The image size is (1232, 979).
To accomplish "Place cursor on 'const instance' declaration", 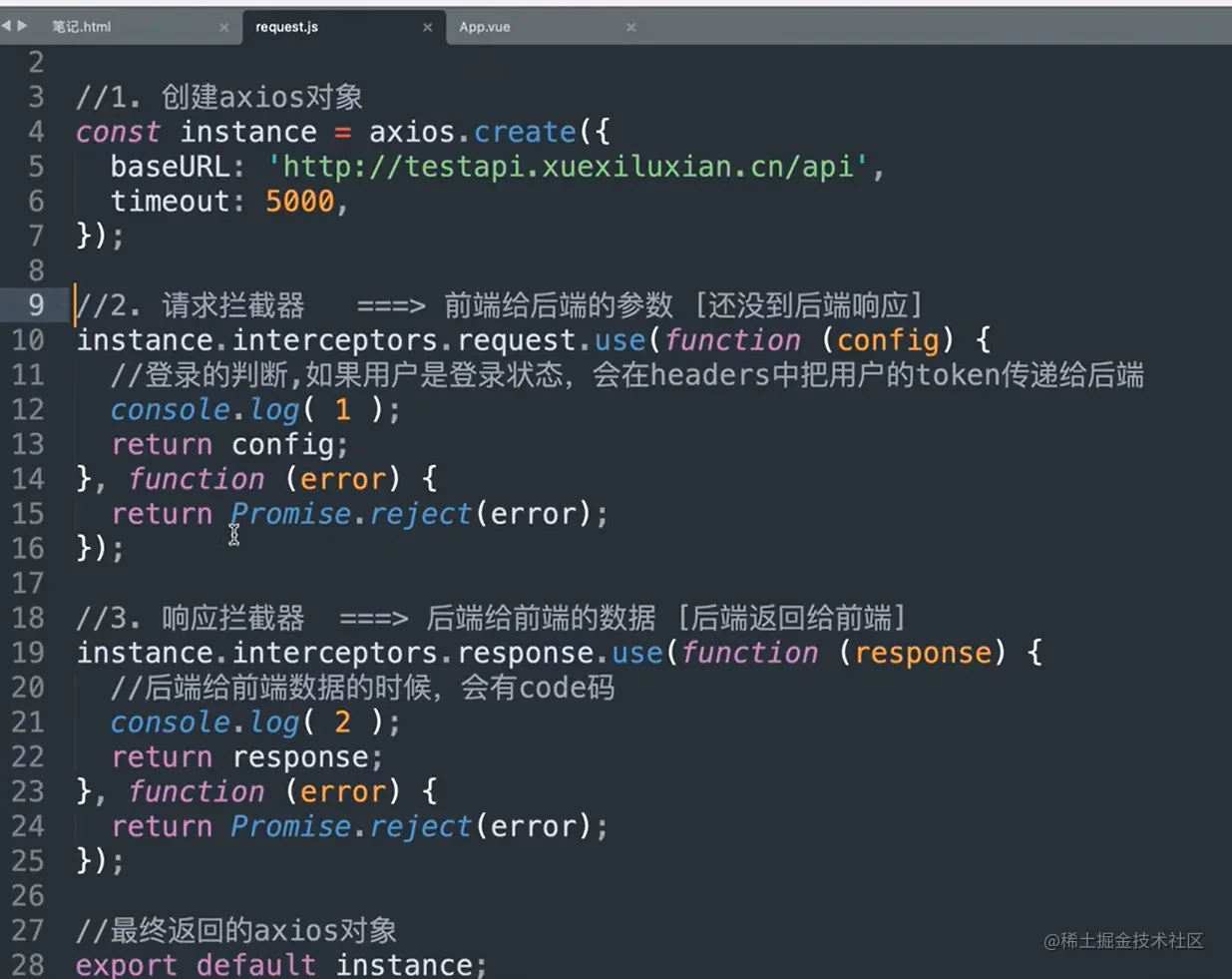I will [x=197, y=132].
